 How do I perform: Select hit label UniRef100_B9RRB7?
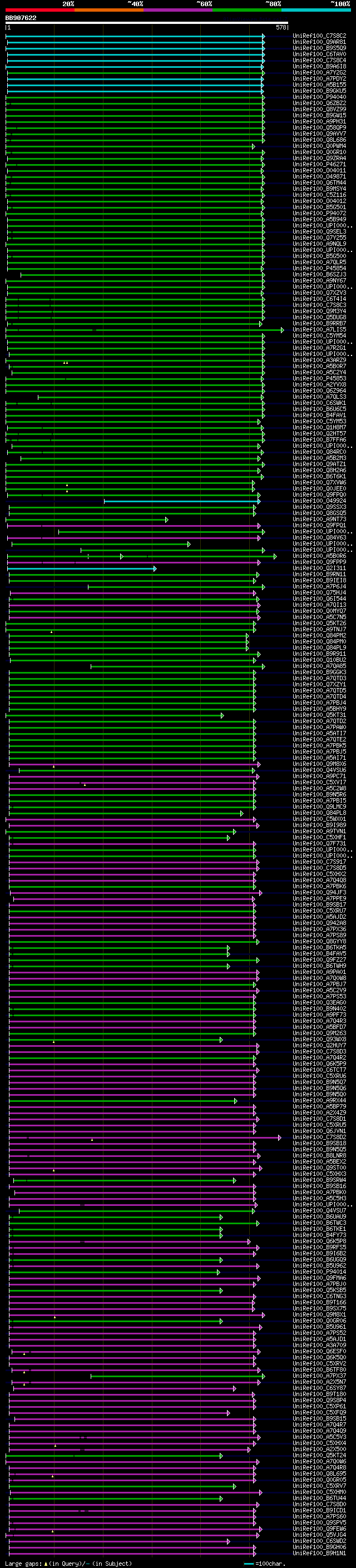[x=319, y=323]
